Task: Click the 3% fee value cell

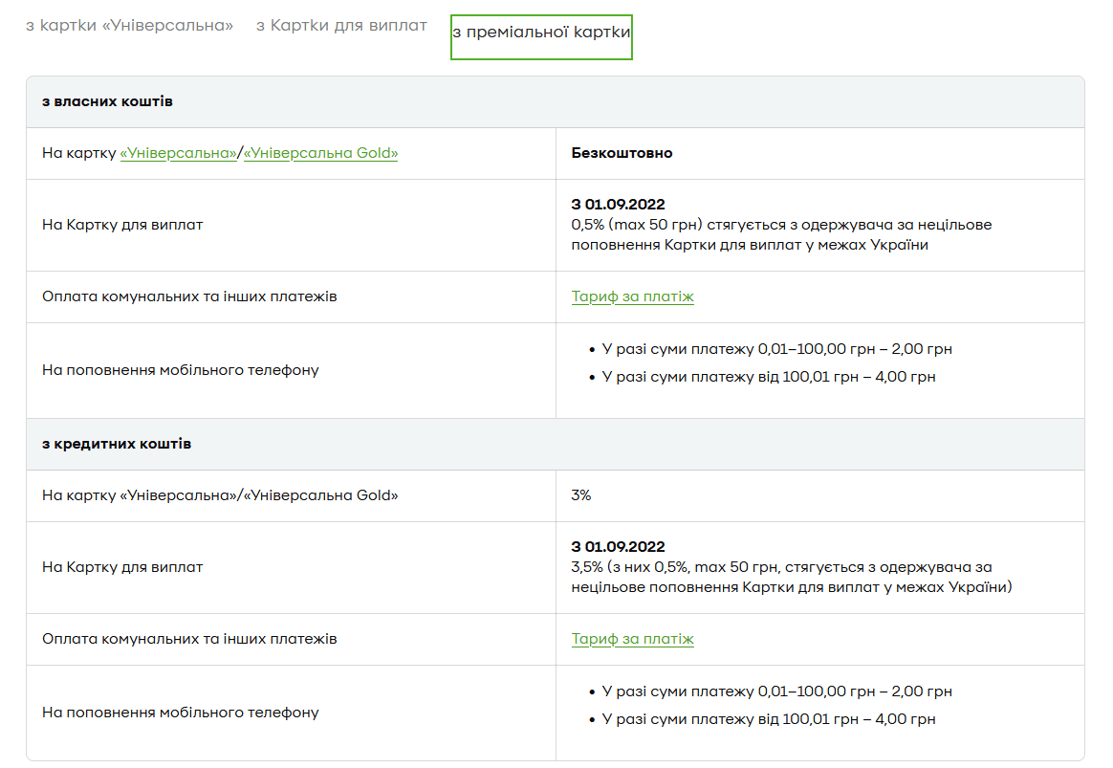Action: [581, 495]
